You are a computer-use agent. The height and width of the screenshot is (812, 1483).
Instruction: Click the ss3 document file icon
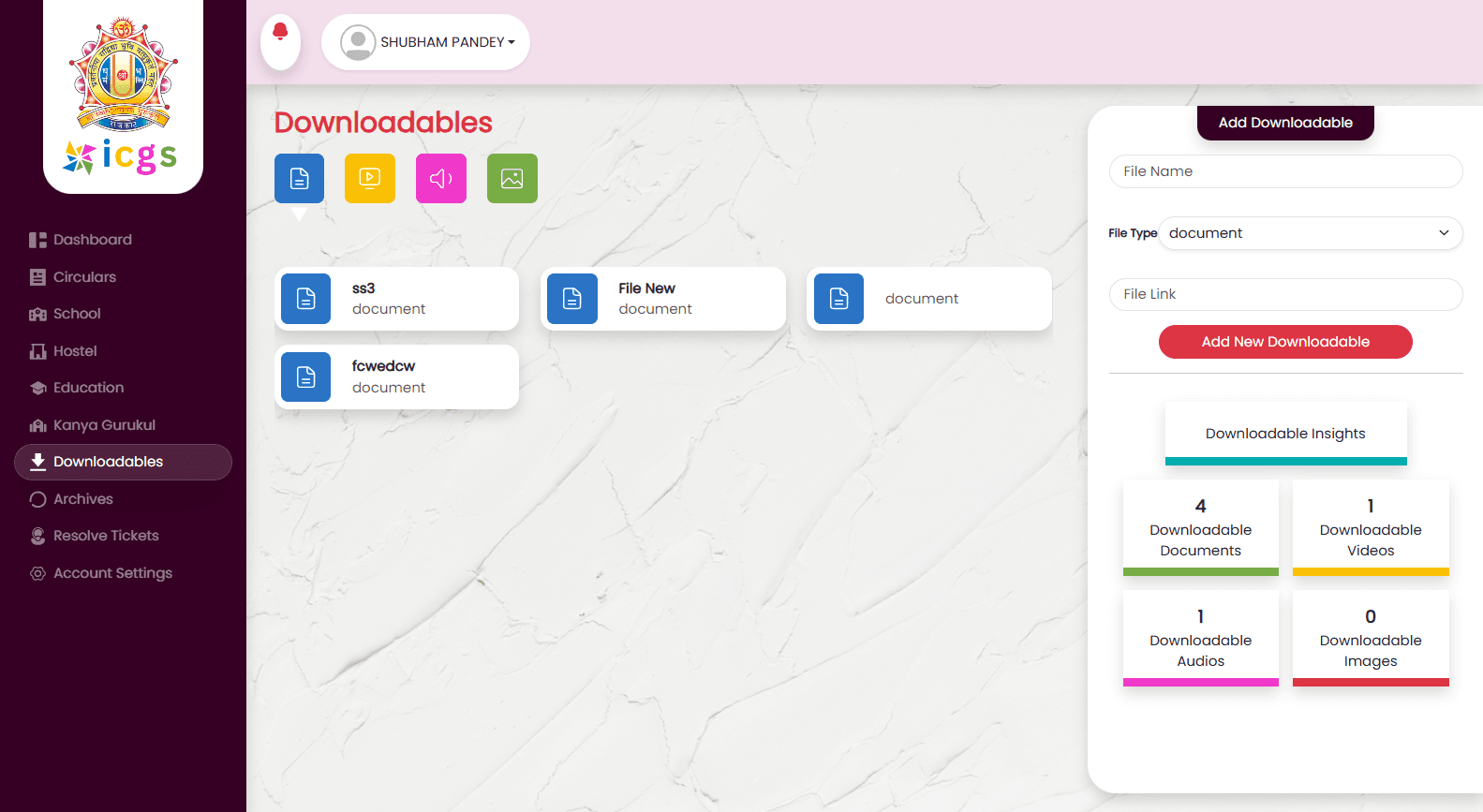pos(306,299)
